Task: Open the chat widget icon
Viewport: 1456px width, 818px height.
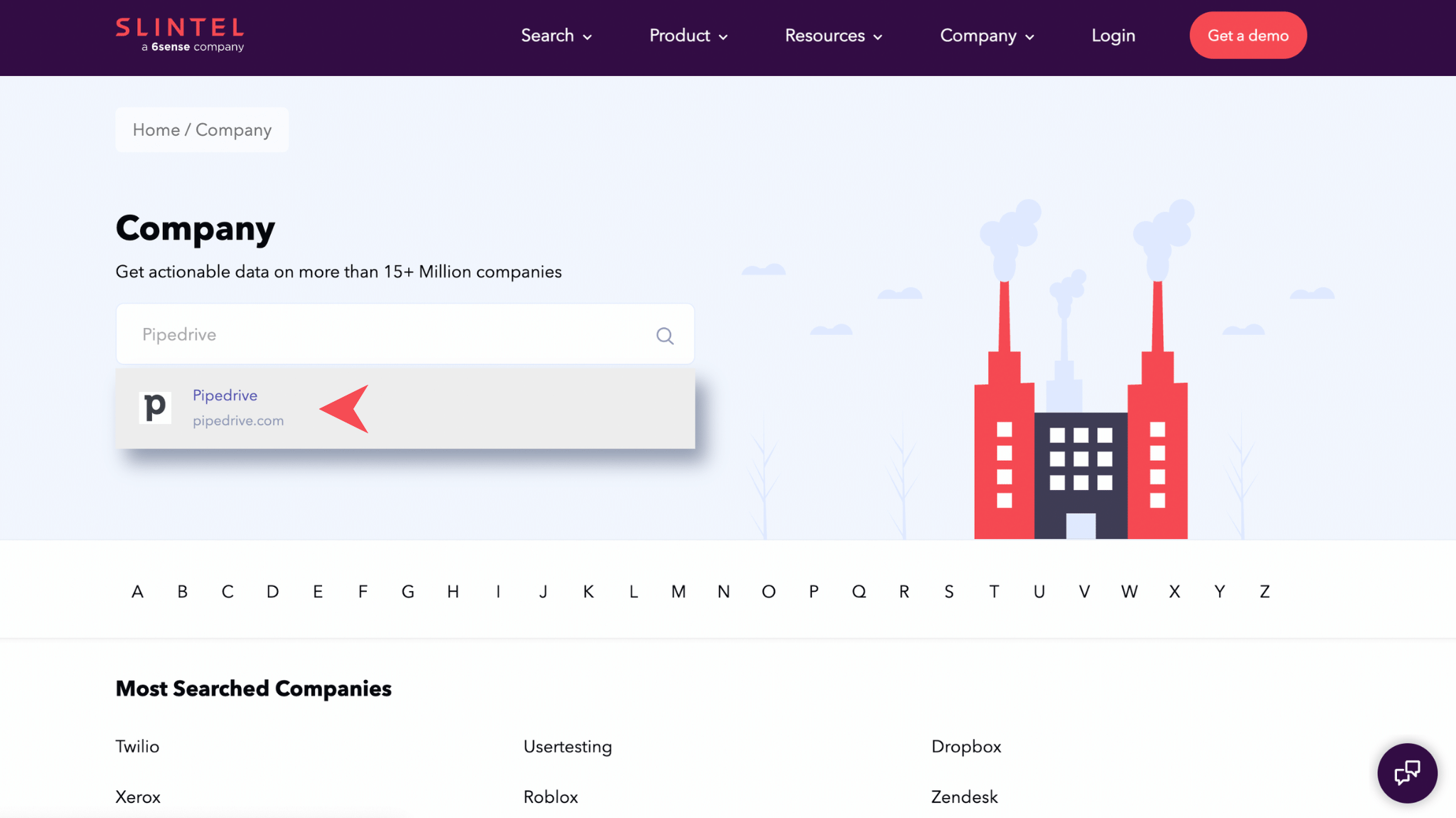Action: pos(1407,773)
